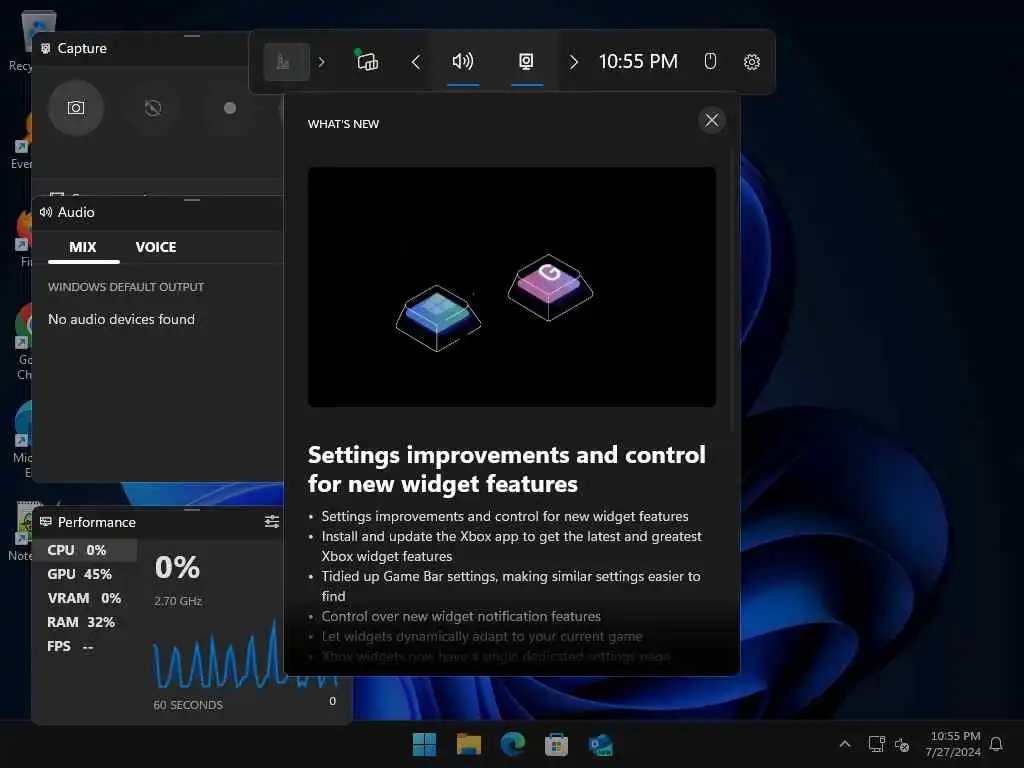Click the Audio widget speaker icon

[x=46, y=212]
